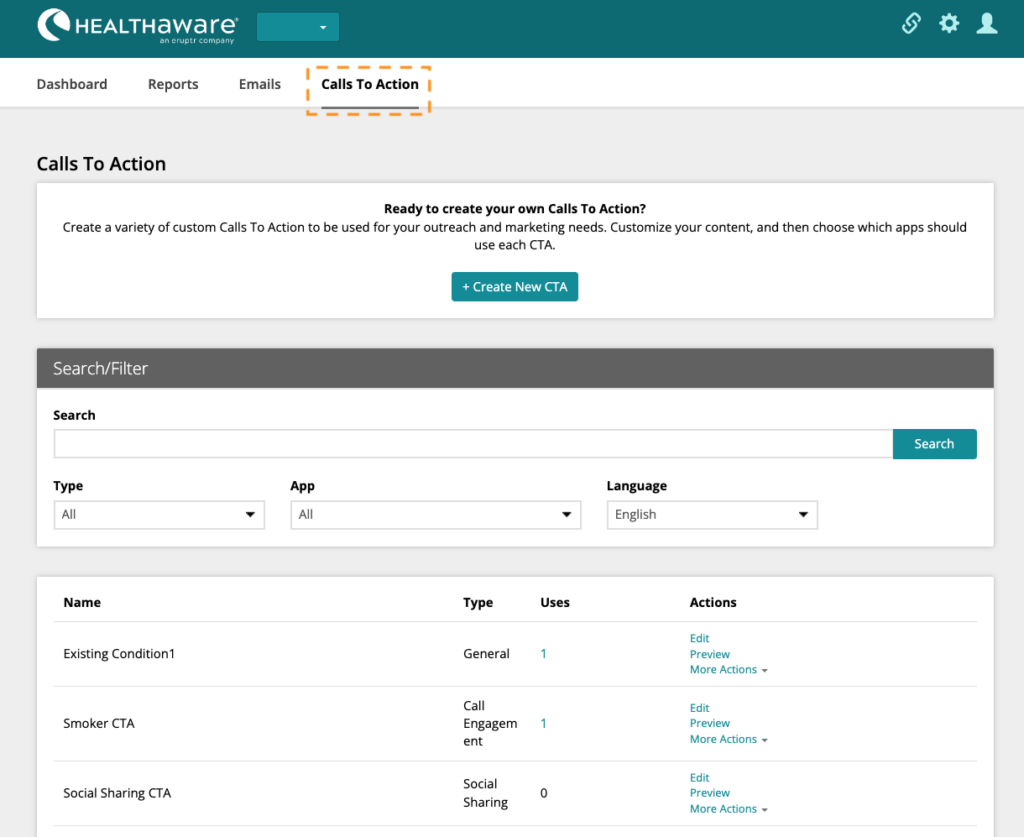Open the Emails tab
Viewport: 1024px width, 837px height.
pyautogui.click(x=260, y=84)
